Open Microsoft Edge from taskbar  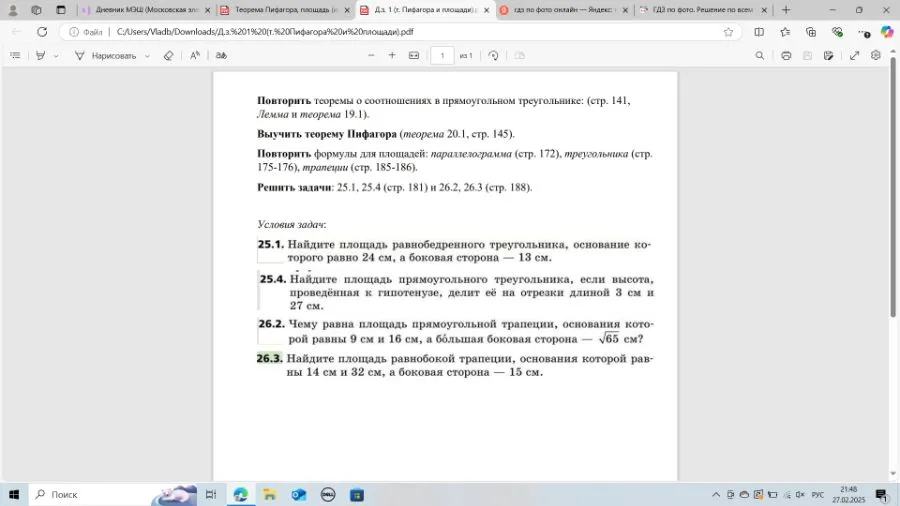click(240, 495)
